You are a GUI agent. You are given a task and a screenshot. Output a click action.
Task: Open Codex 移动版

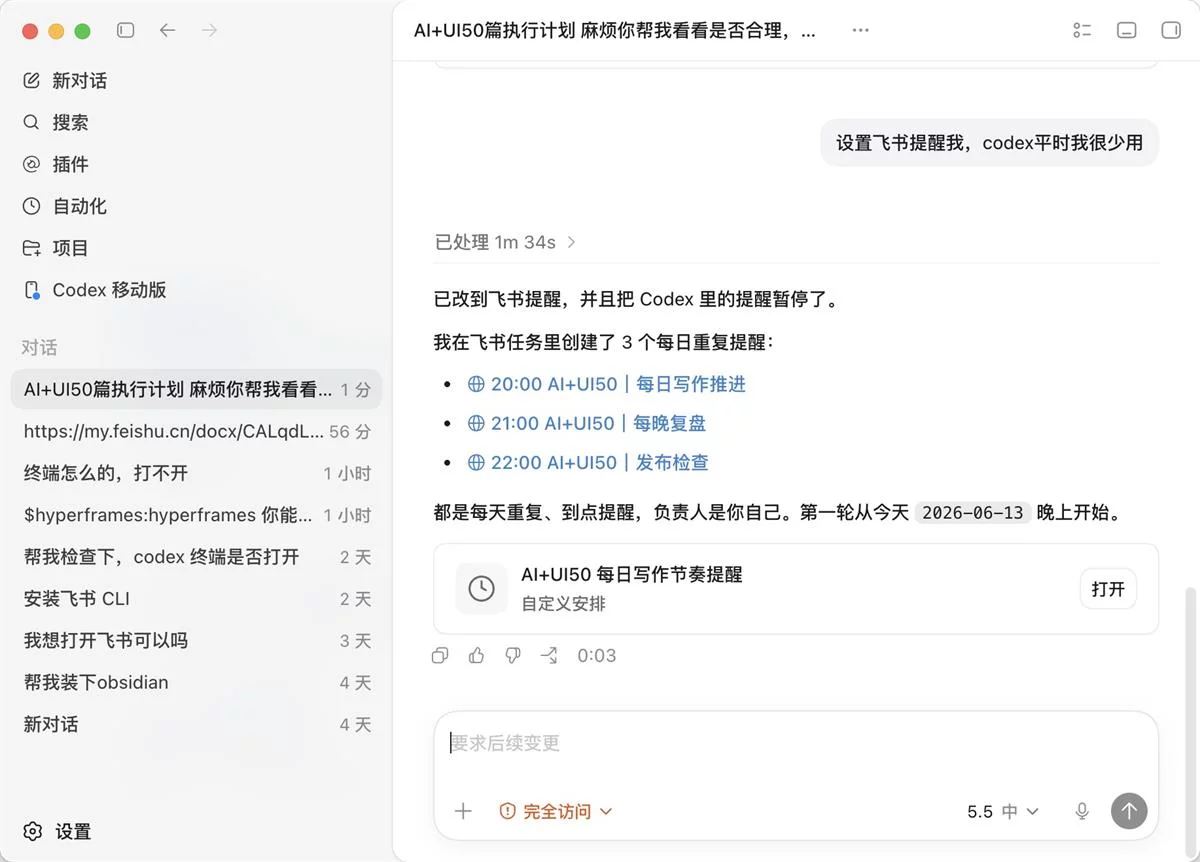pos(196,291)
